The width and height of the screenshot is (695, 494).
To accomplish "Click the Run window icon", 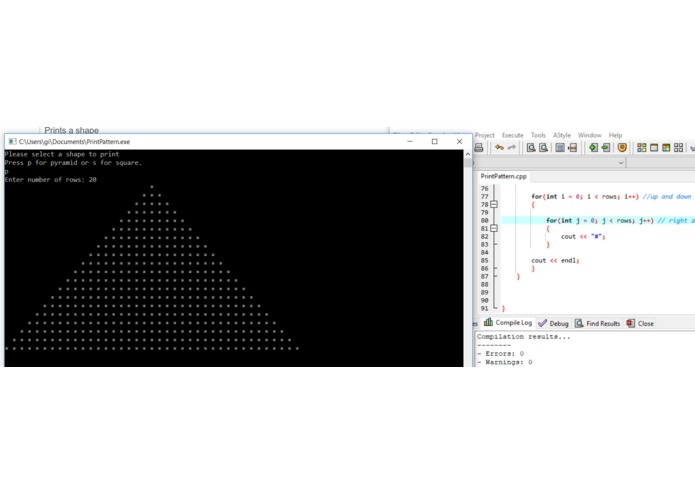I will point(654,148).
